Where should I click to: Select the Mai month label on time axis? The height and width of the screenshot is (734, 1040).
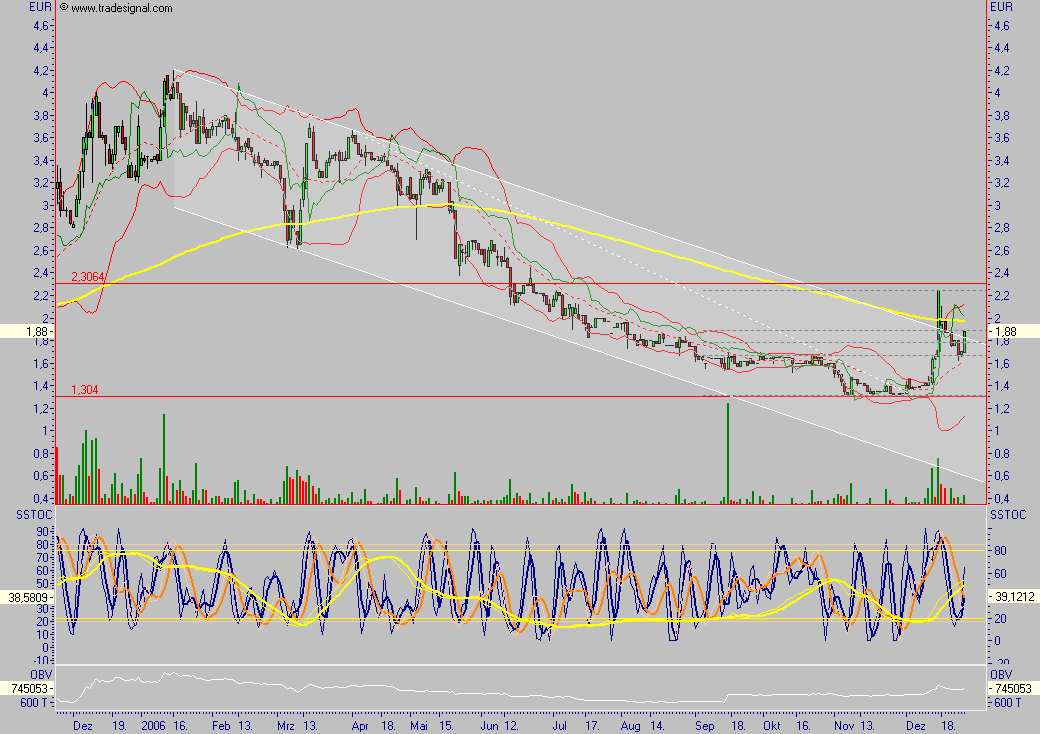(419, 725)
